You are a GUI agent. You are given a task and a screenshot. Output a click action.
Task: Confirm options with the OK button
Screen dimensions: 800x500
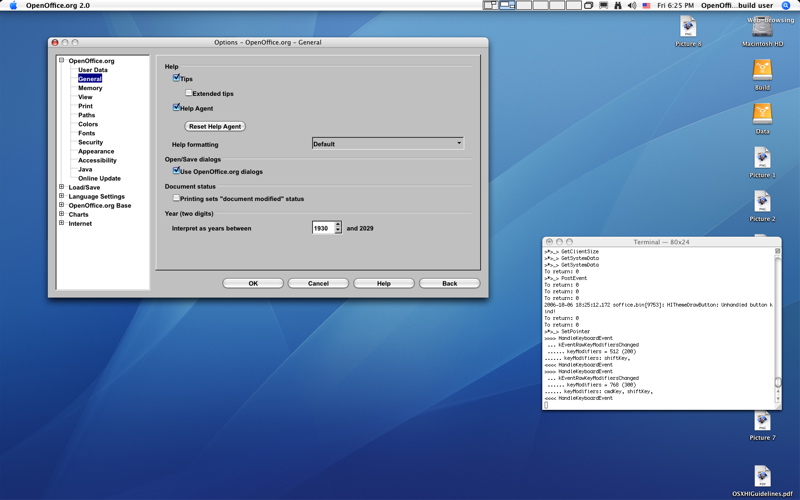(x=253, y=283)
